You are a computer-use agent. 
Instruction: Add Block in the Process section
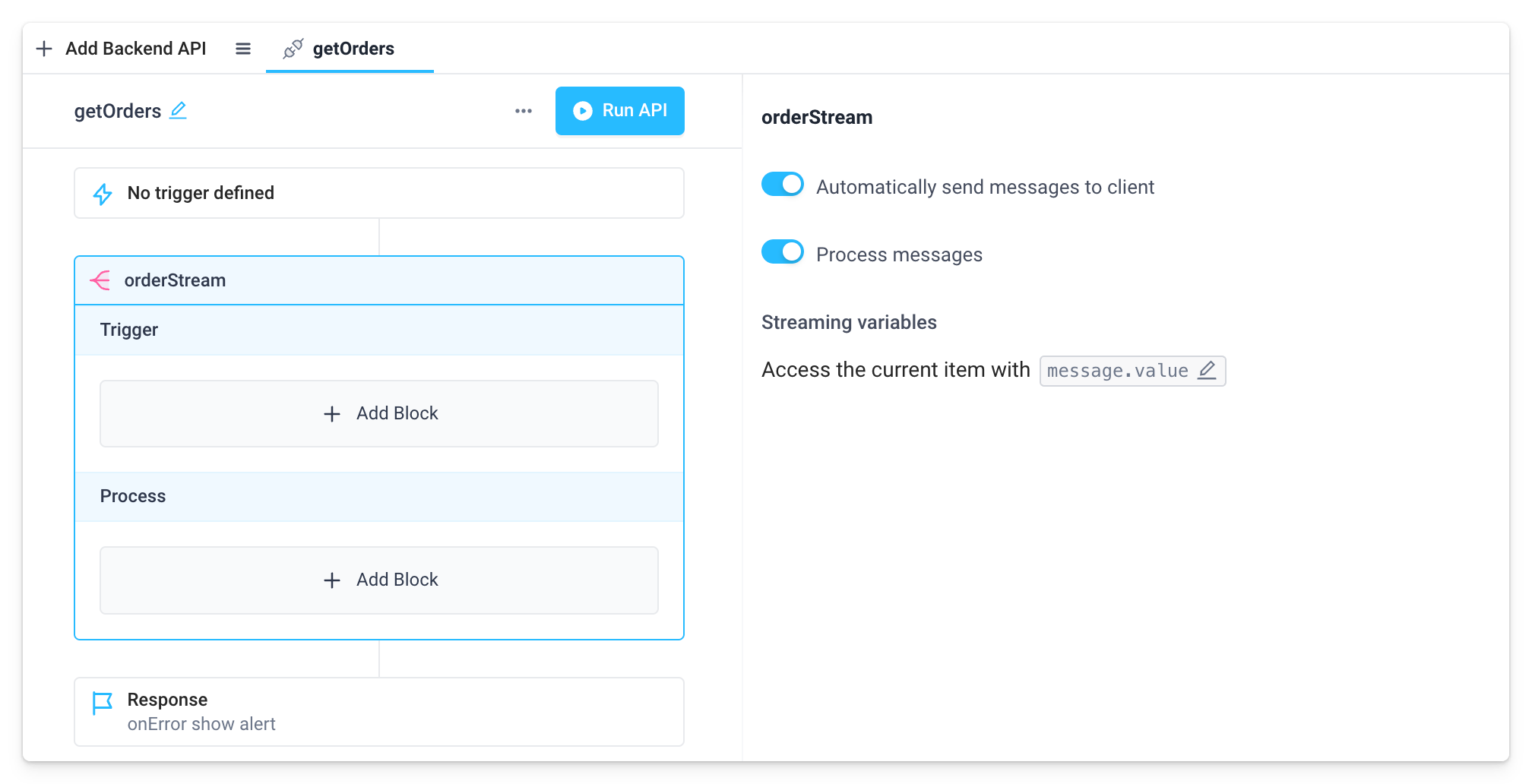(x=379, y=580)
